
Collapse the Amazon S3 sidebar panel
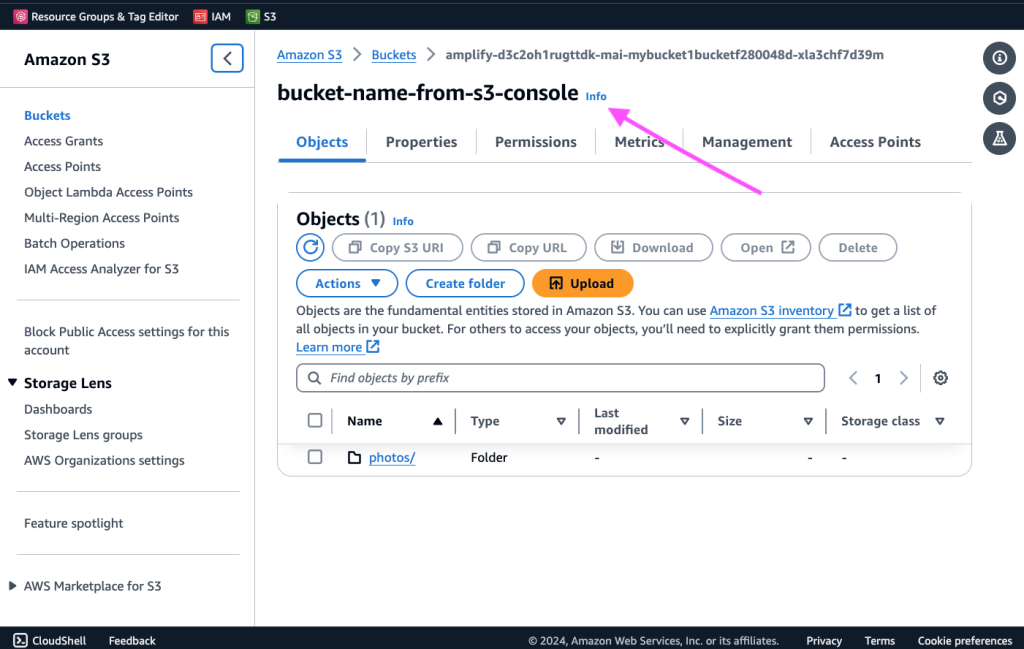(x=227, y=58)
